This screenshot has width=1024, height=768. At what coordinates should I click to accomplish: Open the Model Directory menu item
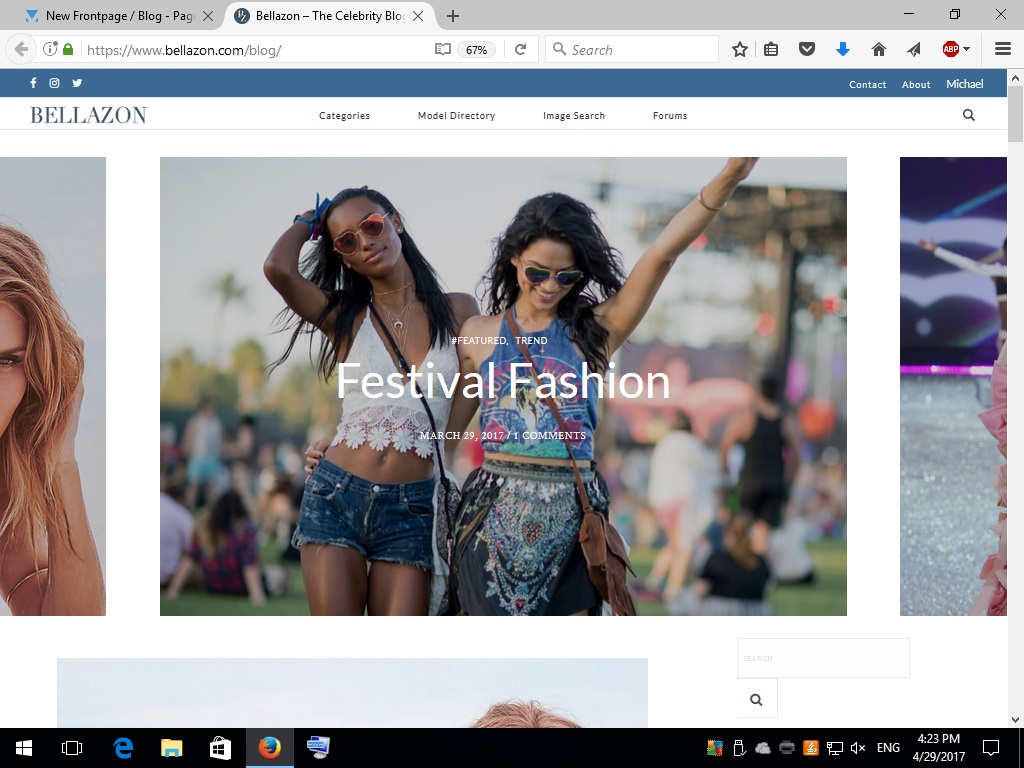(x=456, y=116)
